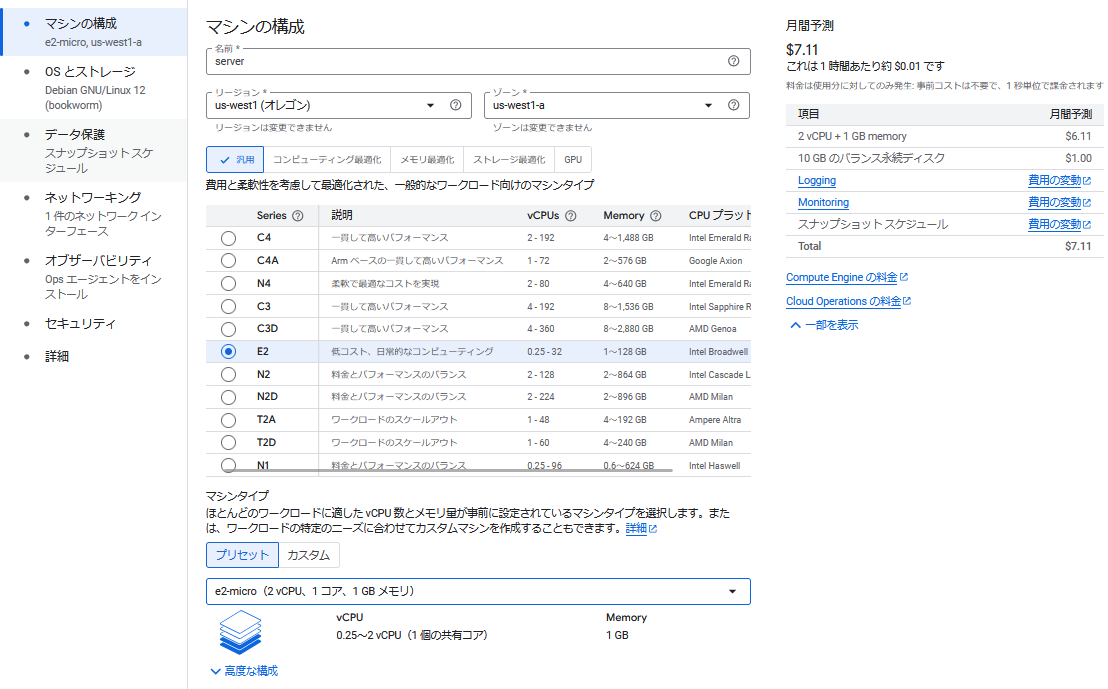Screen dimensions: 1108x689
Task: Switch to ストレージ最適化 tab
Action: [x=509, y=160]
